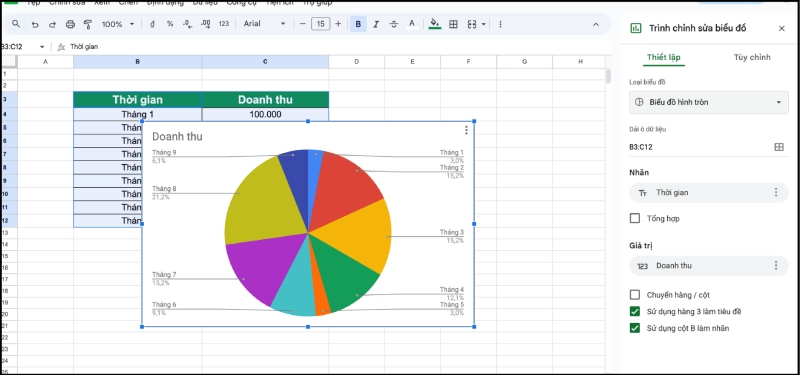Open Biểu đồ hình tròn chart type dropdown

[x=709, y=102]
